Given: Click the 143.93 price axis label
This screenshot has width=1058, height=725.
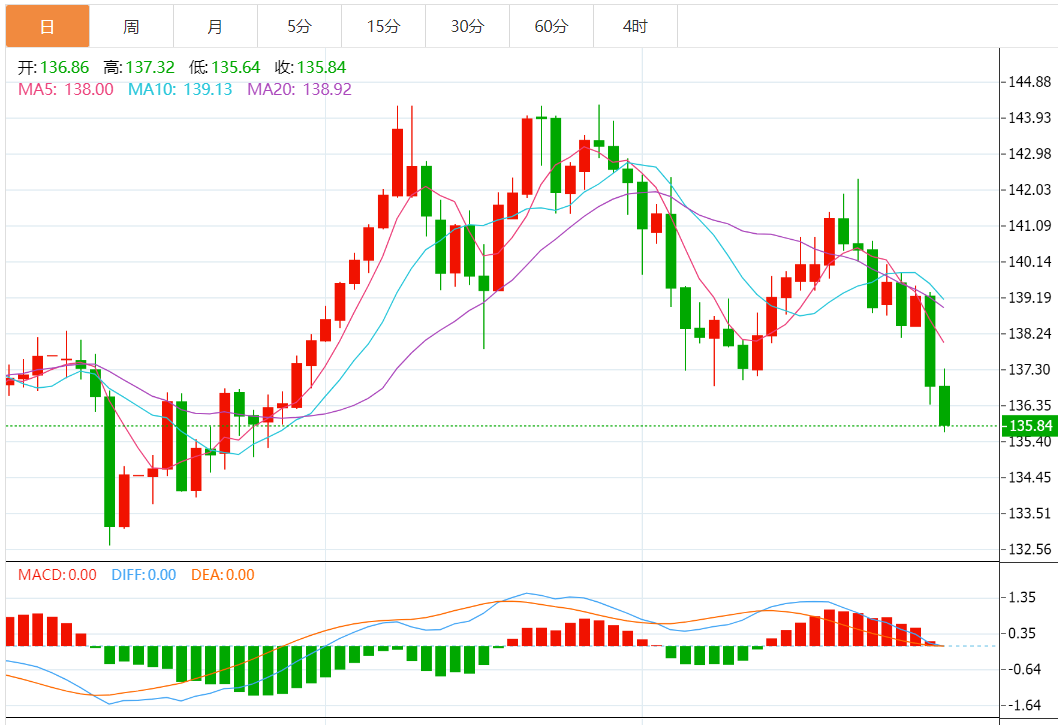Looking at the screenshot, I should click(x=1030, y=118).
